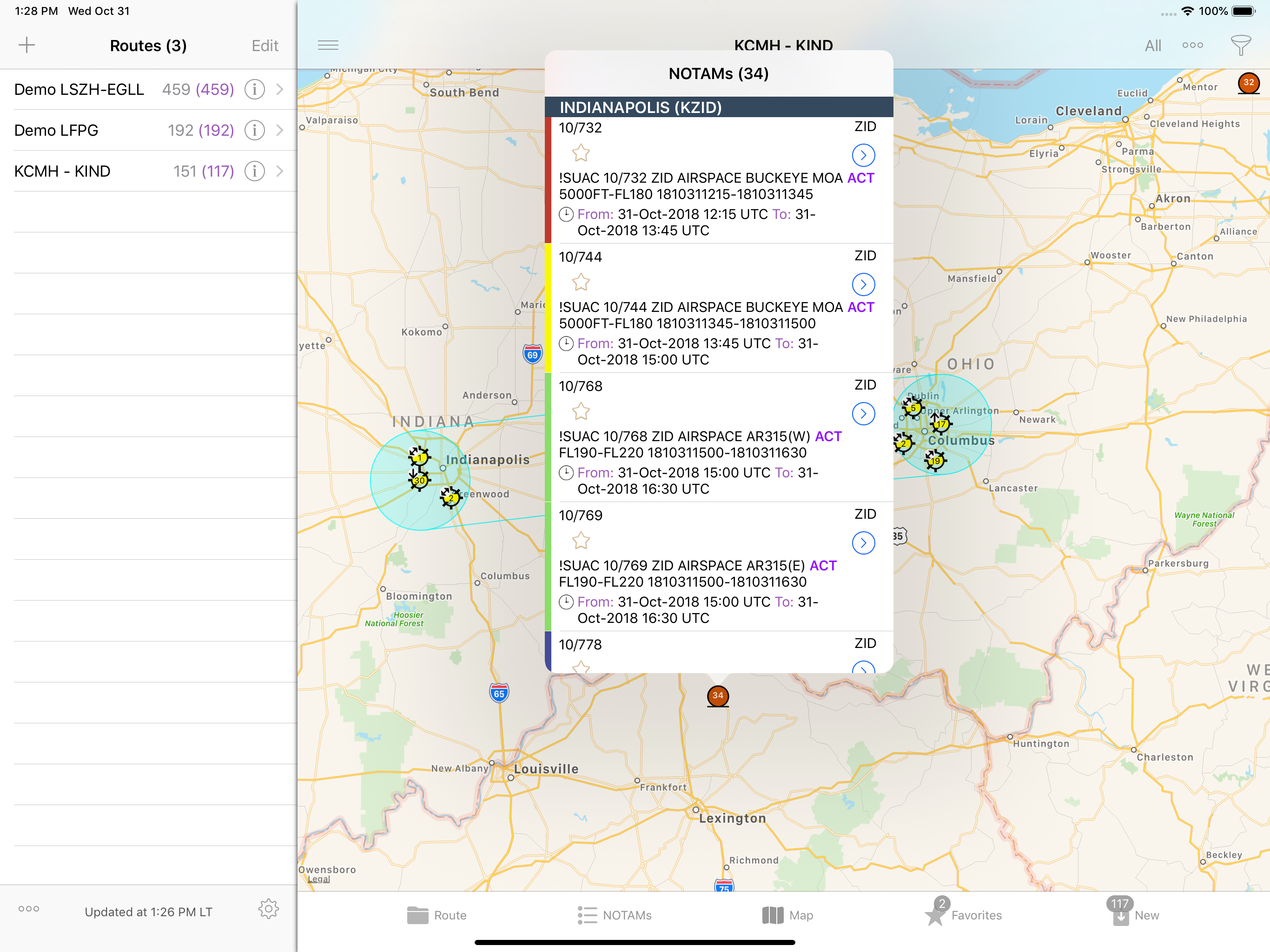Click orange 32 marker near Mentor
1270x952 pixels.
tap(1248, 83)
